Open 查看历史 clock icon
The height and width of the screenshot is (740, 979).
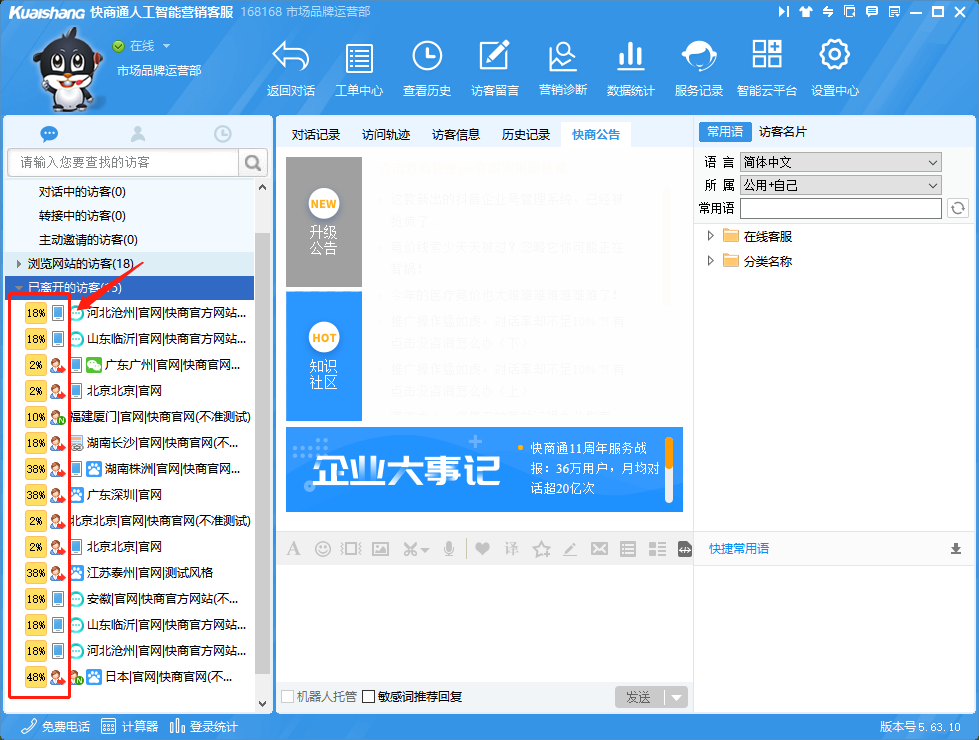(x=427, y=69)
